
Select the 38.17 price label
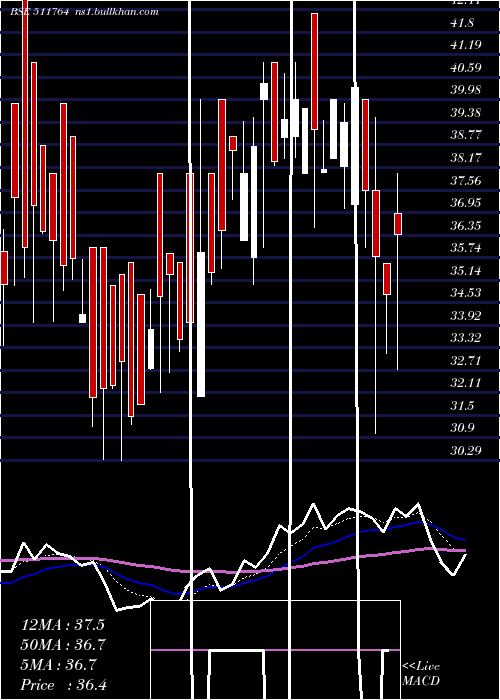click(466, 158)
